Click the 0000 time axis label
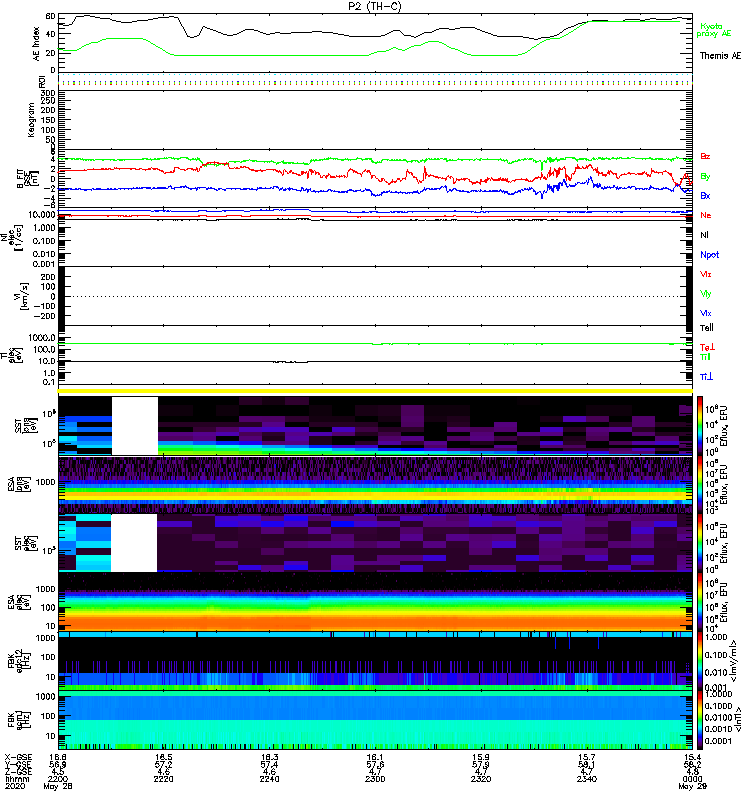This screenshot has height=800, width=750. [692, 779]
